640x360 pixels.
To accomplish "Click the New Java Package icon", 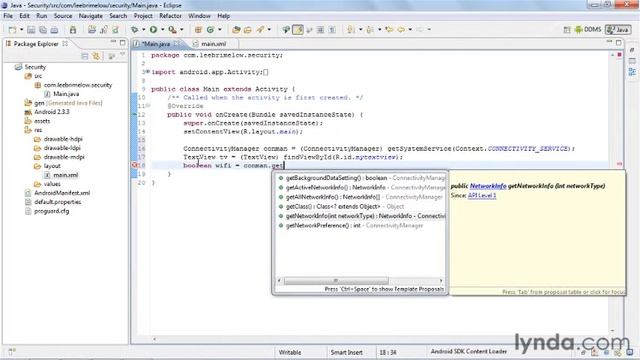I will pyautogui.click(x=198, y=30).
